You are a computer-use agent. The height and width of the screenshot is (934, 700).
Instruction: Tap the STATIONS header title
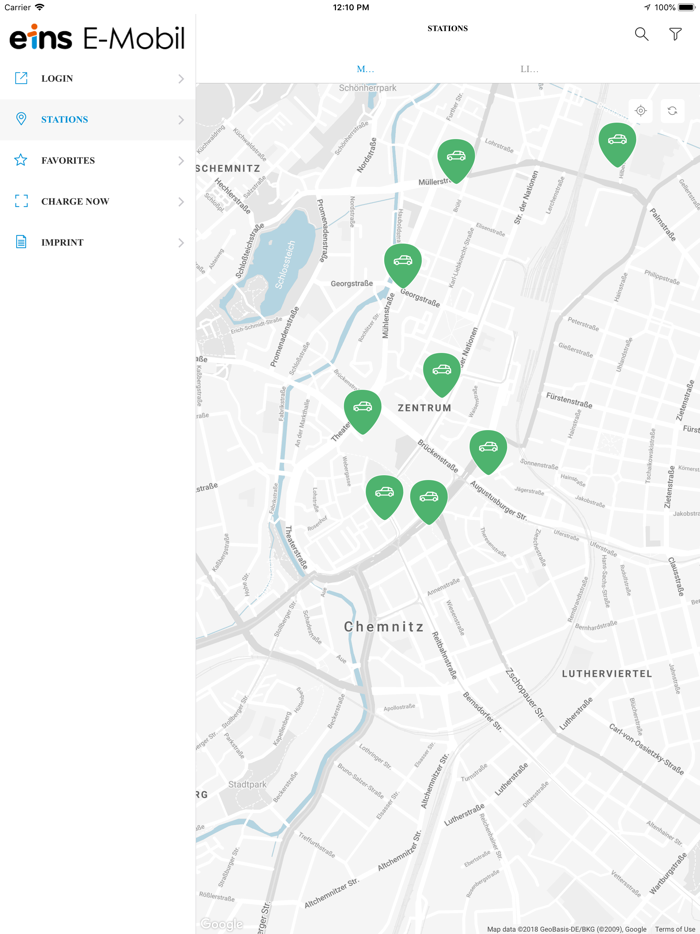(x=447, y=28)
